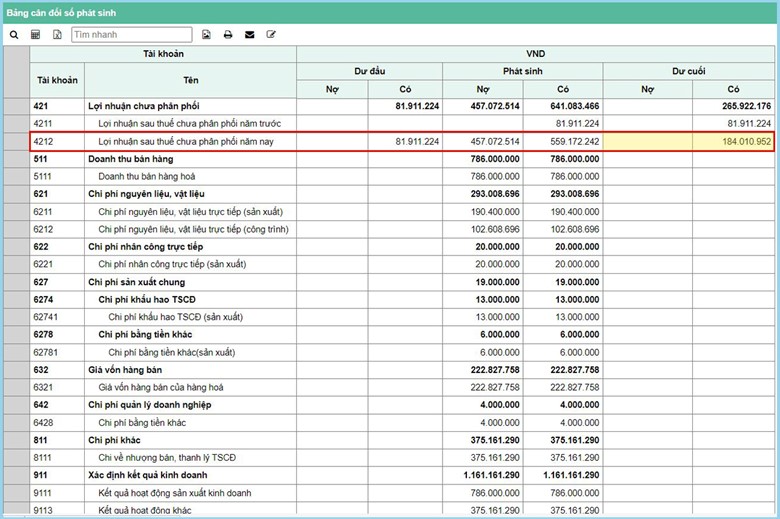The image size is (780, 519).
Task: Select row 4211 Lợi nhuận năm trước
Action: tap(175, 123)
